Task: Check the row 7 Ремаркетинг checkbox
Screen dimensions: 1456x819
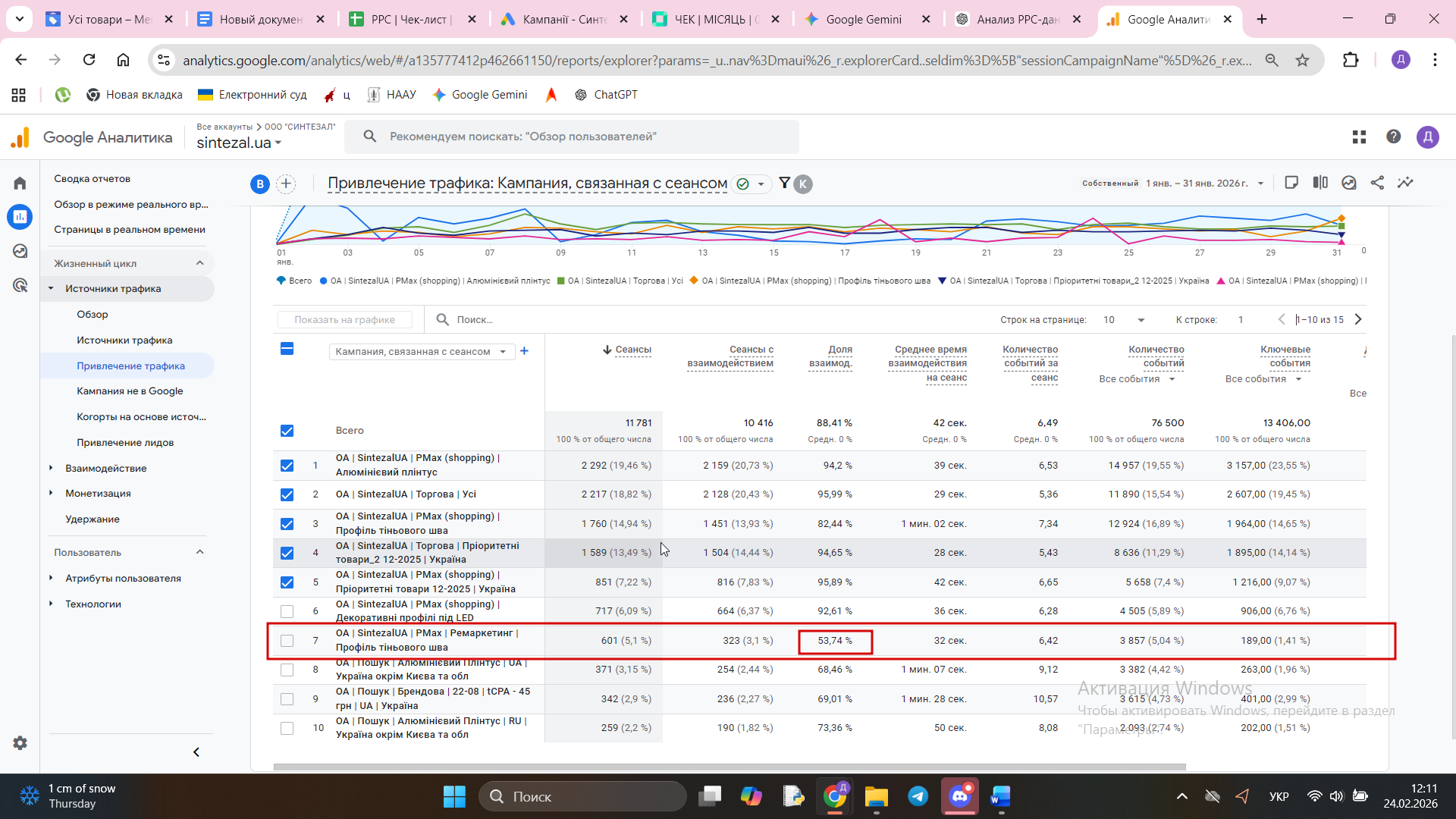Action: (287, 641)
